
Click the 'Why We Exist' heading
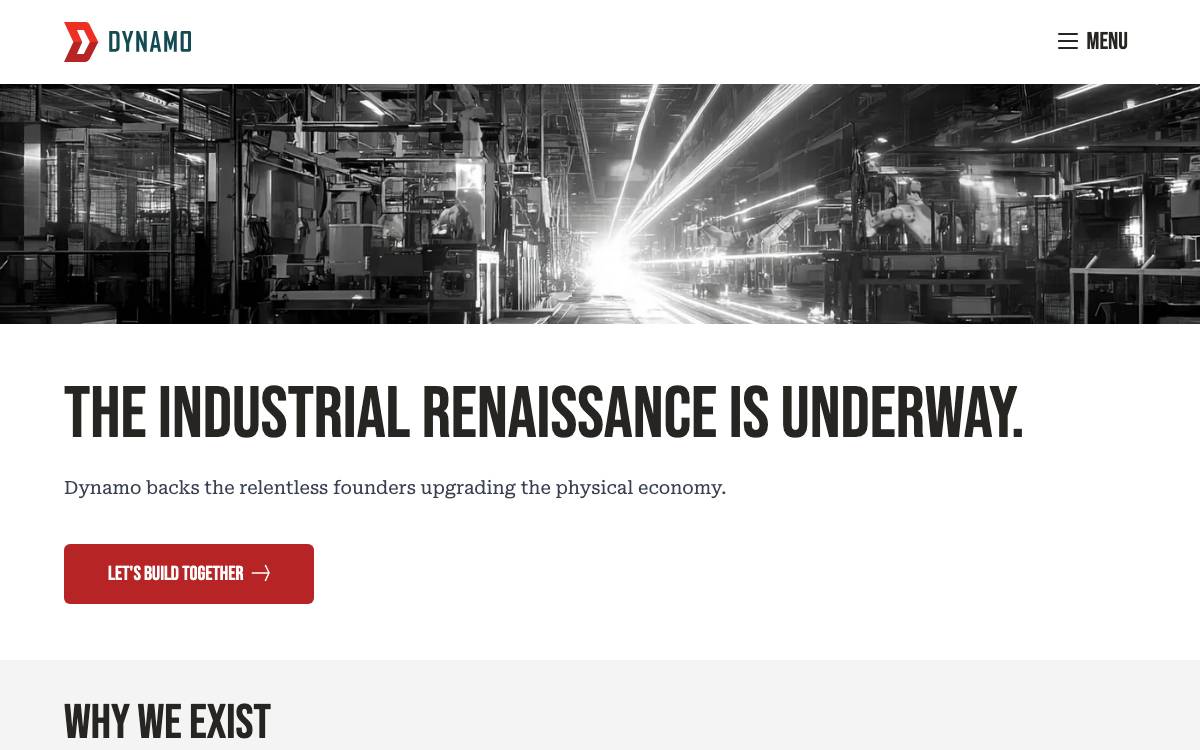tap(167, 722)
